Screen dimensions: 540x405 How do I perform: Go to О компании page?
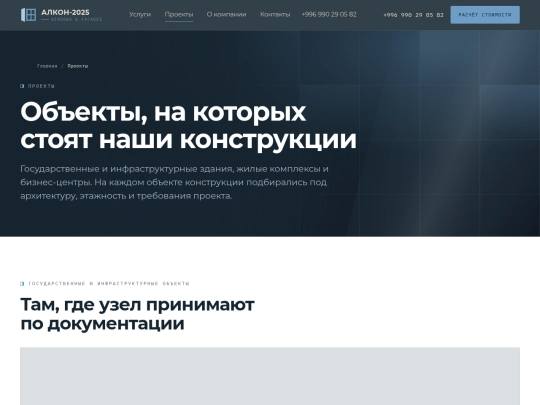coord(226,14)
